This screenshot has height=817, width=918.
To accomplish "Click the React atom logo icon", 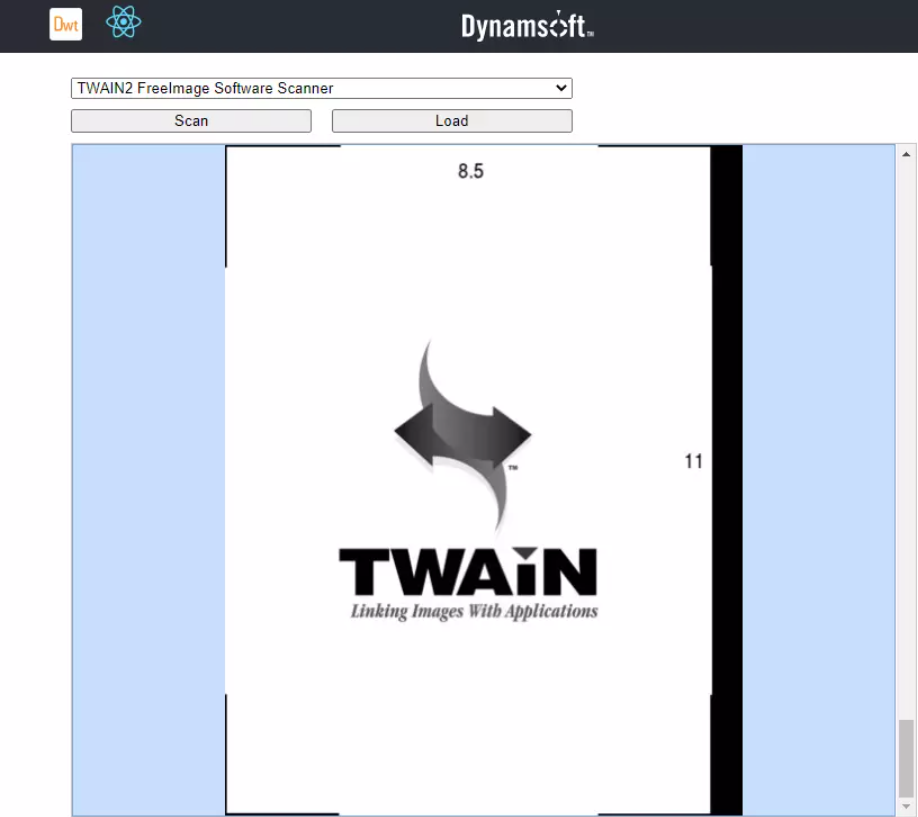I will point(124,22).
